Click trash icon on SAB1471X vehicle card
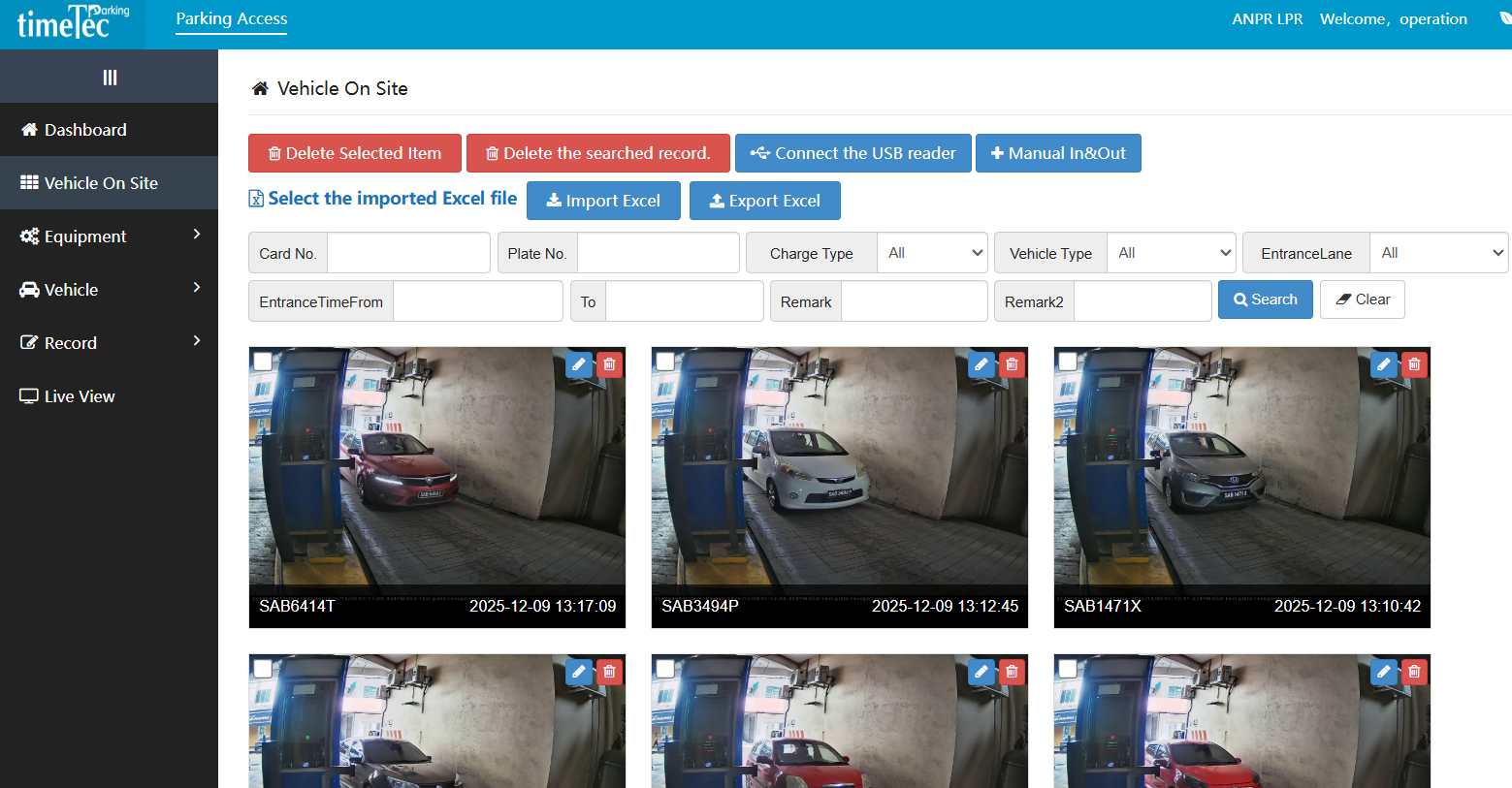1512x788 pixels. (x=1415, y=364)
